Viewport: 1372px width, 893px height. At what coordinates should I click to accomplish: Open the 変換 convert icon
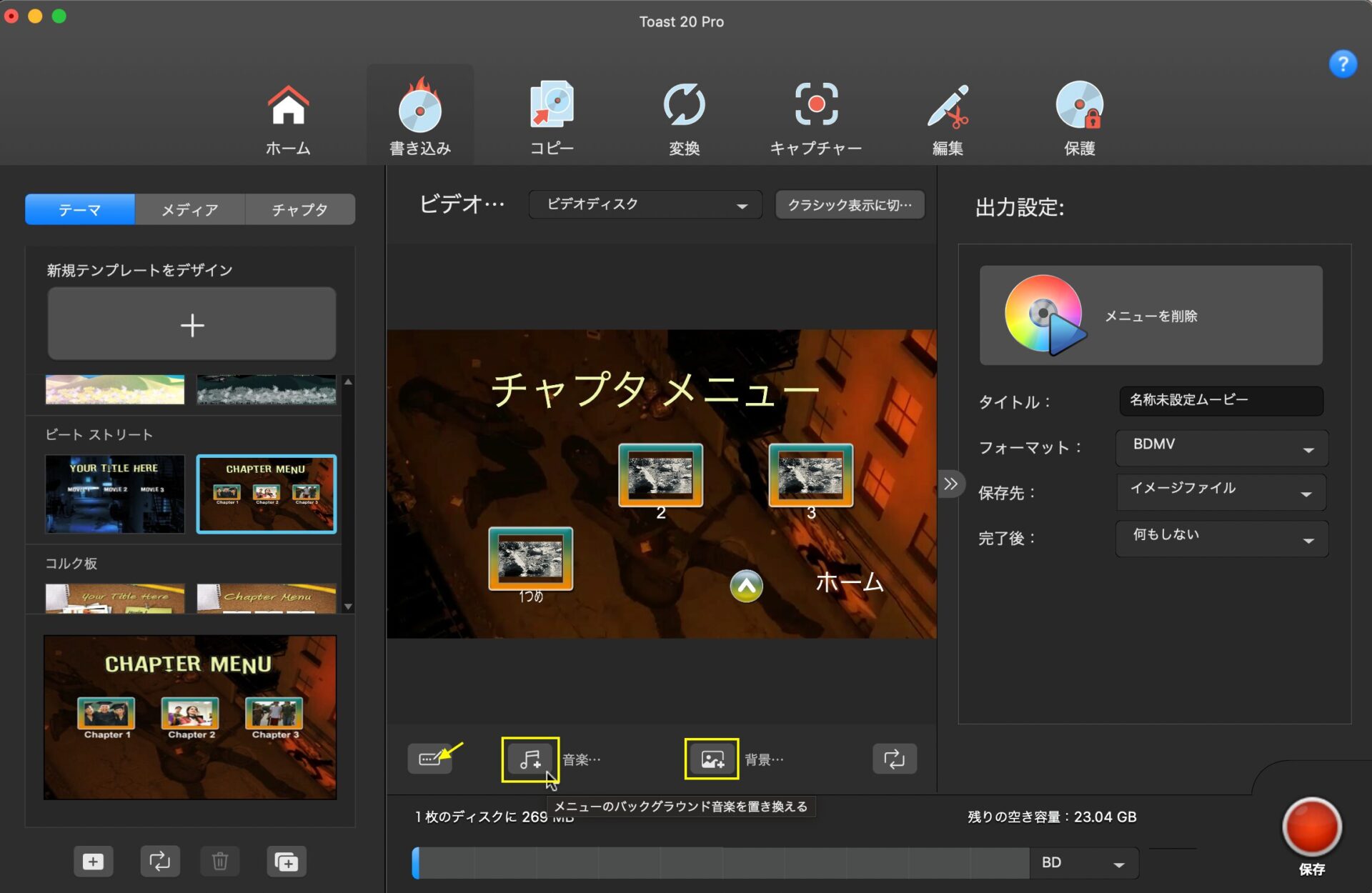pos(684,104)
